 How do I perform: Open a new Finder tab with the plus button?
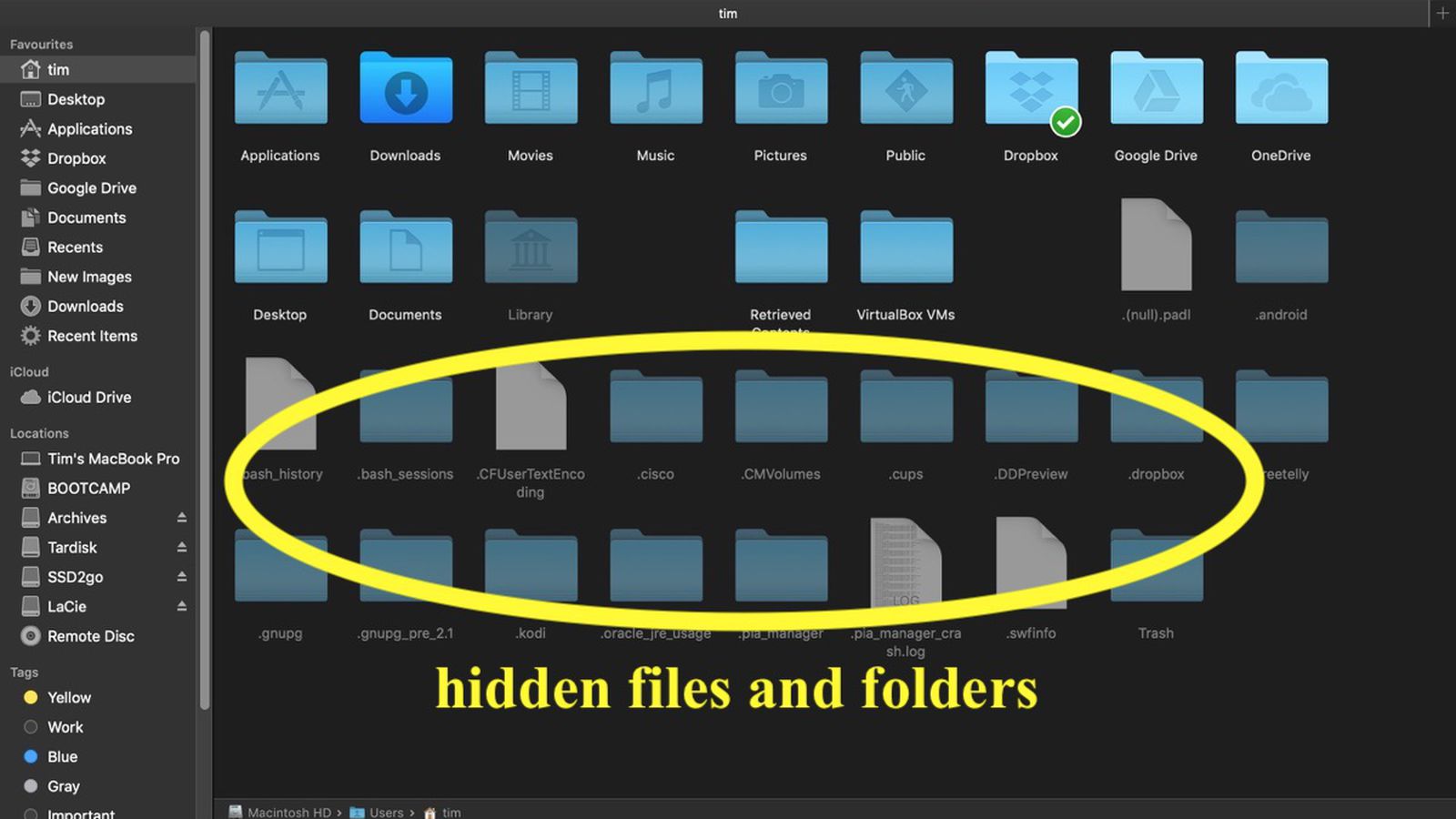tap(1443, 13)
